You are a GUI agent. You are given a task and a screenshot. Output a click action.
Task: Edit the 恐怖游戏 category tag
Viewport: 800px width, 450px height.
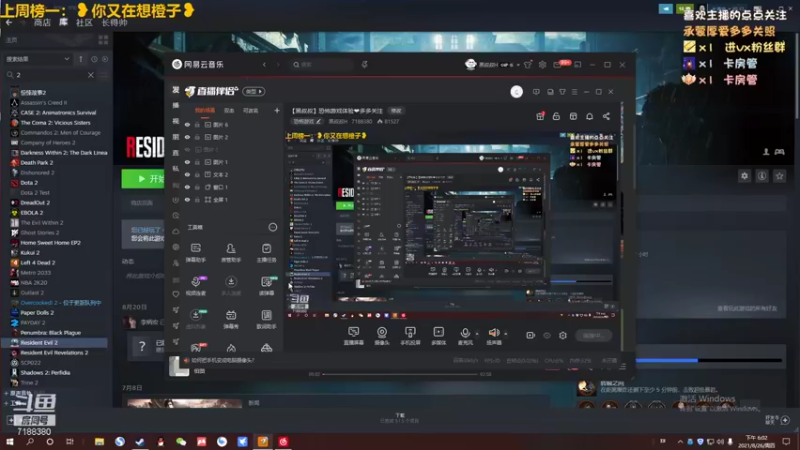tap(307, 121)
